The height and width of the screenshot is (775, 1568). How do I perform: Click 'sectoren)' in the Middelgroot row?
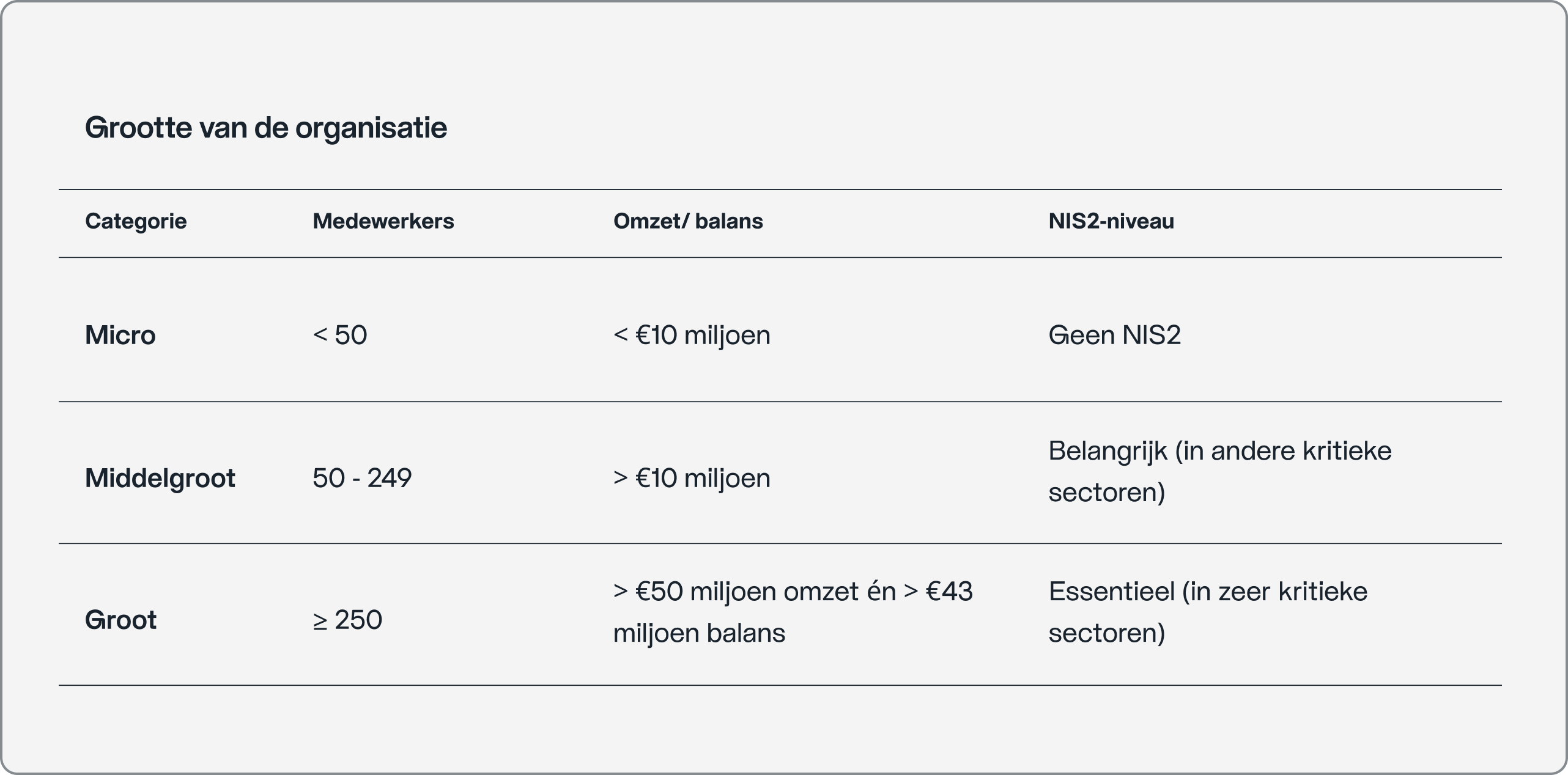click(1107, 493)
